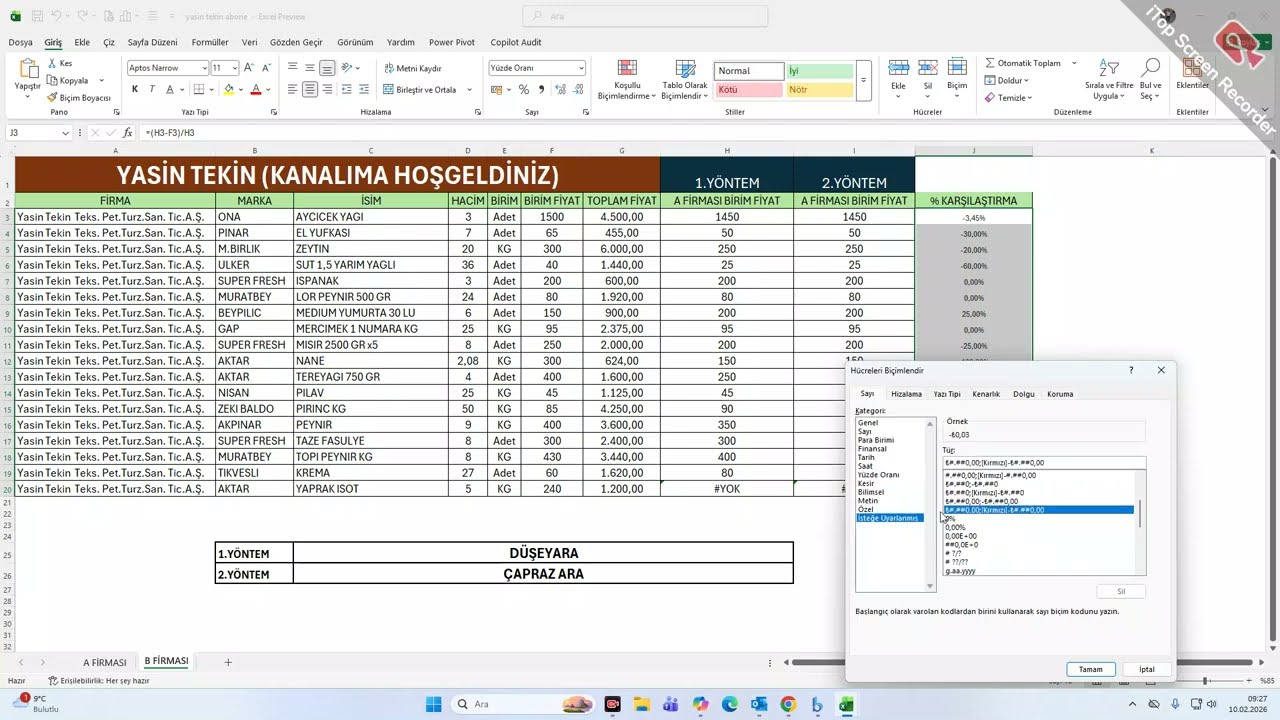The image size is (1280, 720).
Task: Click the cell borders icon
Action: click(x=198, y=90)
